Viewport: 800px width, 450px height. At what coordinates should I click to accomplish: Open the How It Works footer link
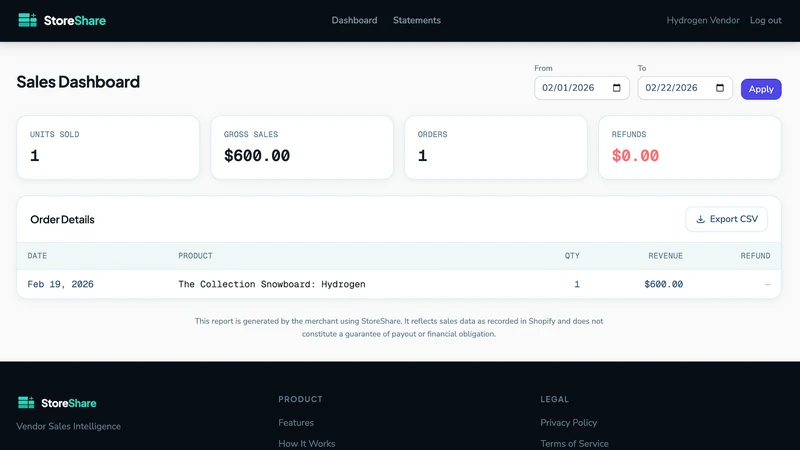[x=307, y=443]
